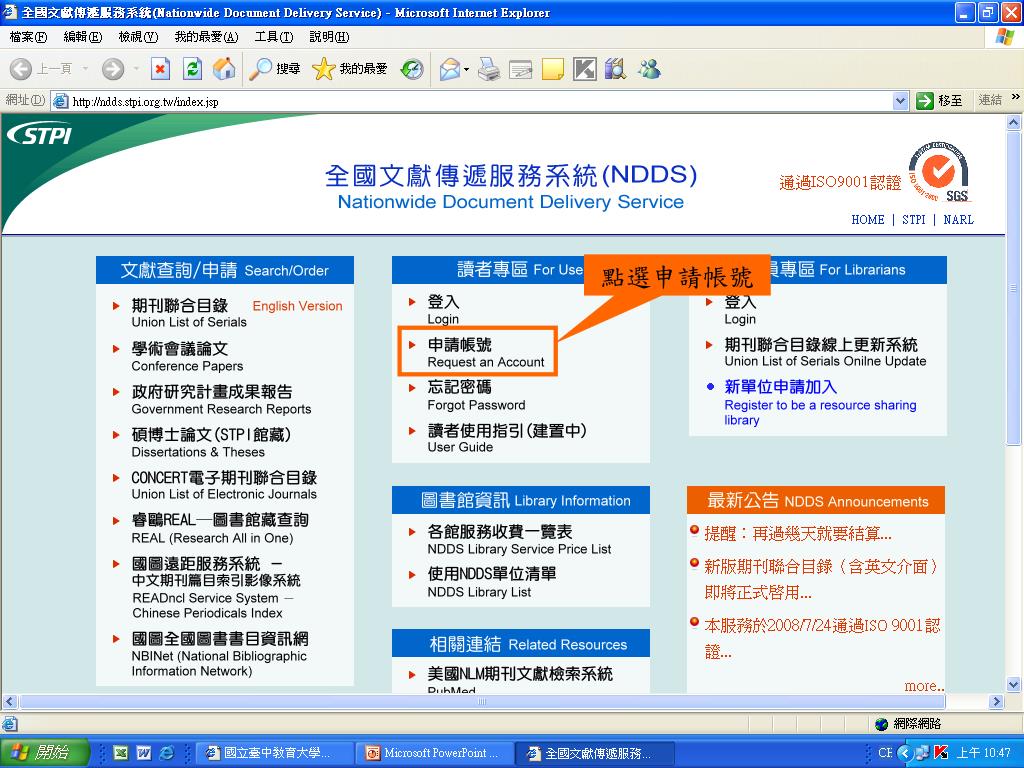This screenshot has height=768, width=1024.
Task: Click the yellow note toolbar icon
Action: click(x=552, y=69)
